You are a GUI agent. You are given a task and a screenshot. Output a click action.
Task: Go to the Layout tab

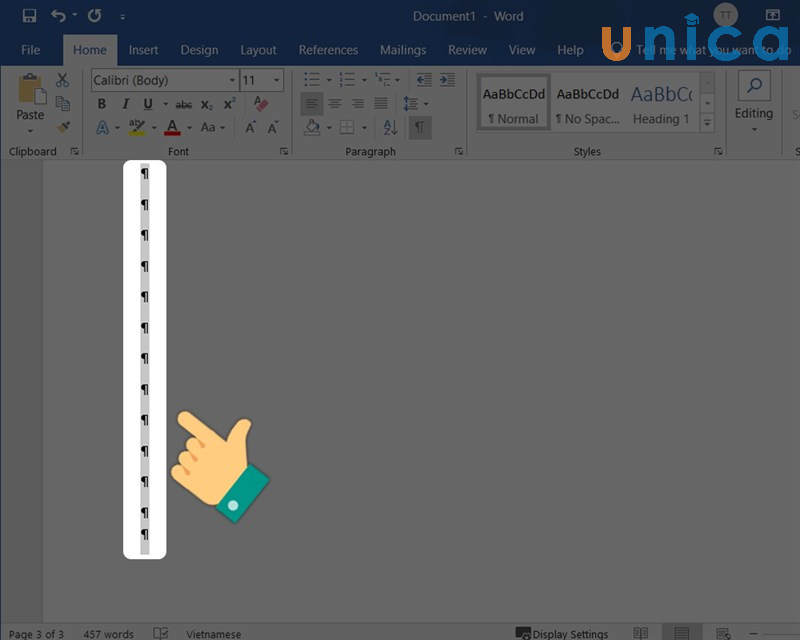[x=259, y=50]
